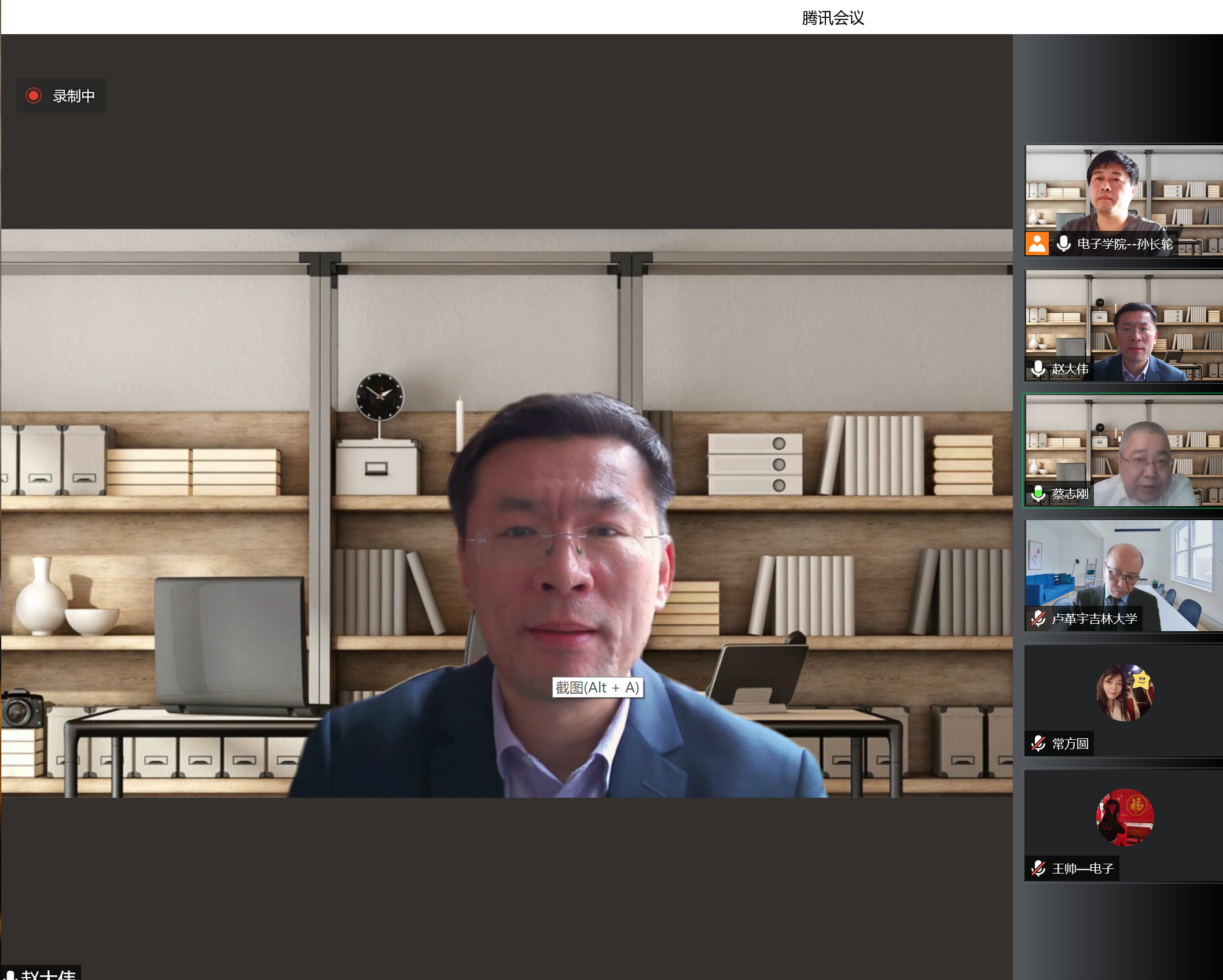Click the 录制中 recording status label
Viewport: 1223px width, 980px height.
point(74,96)
